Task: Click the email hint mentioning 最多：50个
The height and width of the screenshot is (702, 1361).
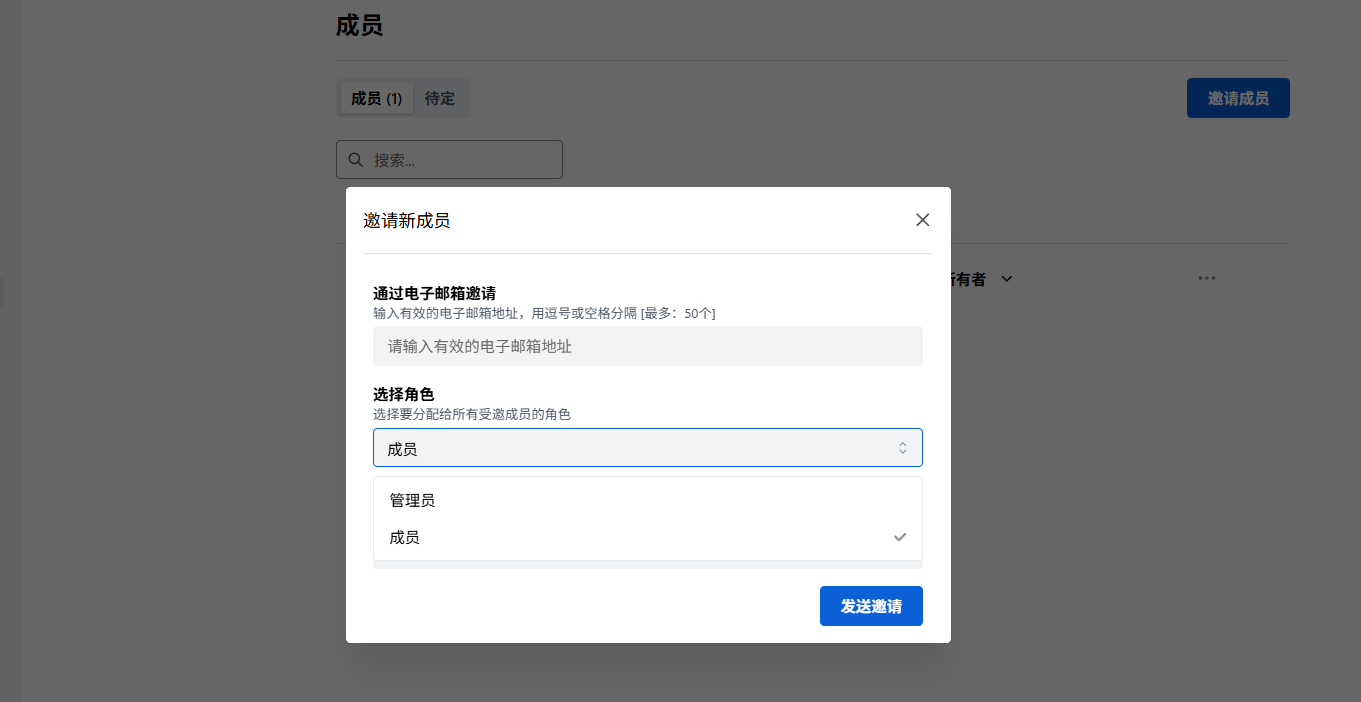Action: [544, 313]
